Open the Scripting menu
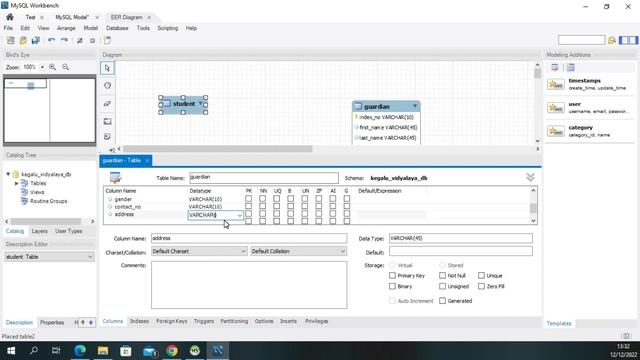This screenshot has height=360, width=640. pos(167,28)
